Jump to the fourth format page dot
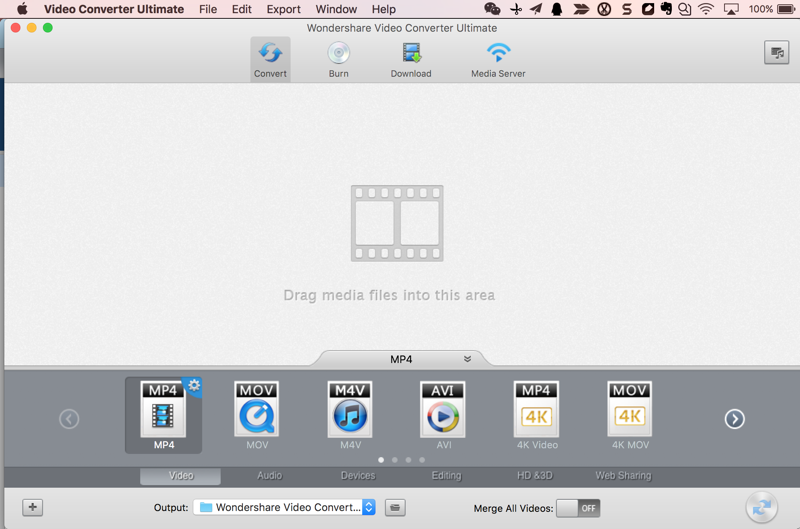Image resolution: width=800 pixels, height=529 pixels. [x=422, y=460]
